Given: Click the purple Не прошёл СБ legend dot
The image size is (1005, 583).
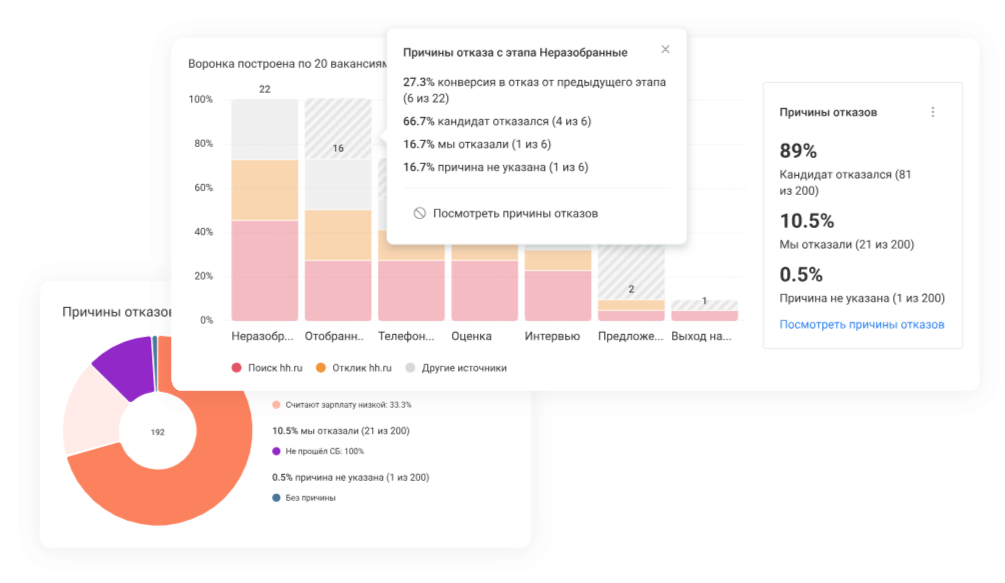Looking at the screenshot, I should 277,451.
